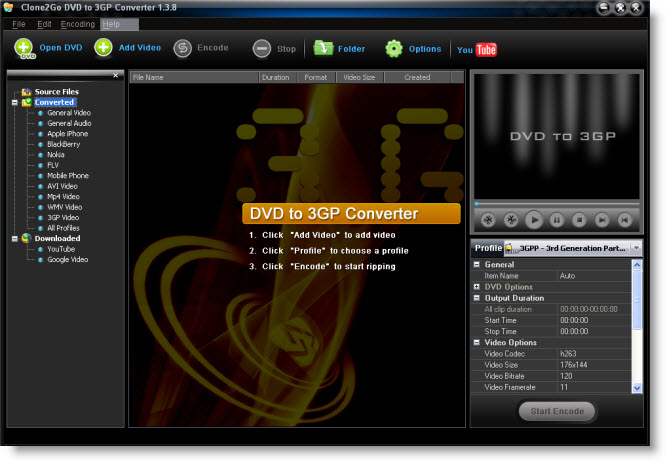The height and width of the screenshot is (462, 666).
Task: Select FLV in tree
Action: tap(53, 165)
